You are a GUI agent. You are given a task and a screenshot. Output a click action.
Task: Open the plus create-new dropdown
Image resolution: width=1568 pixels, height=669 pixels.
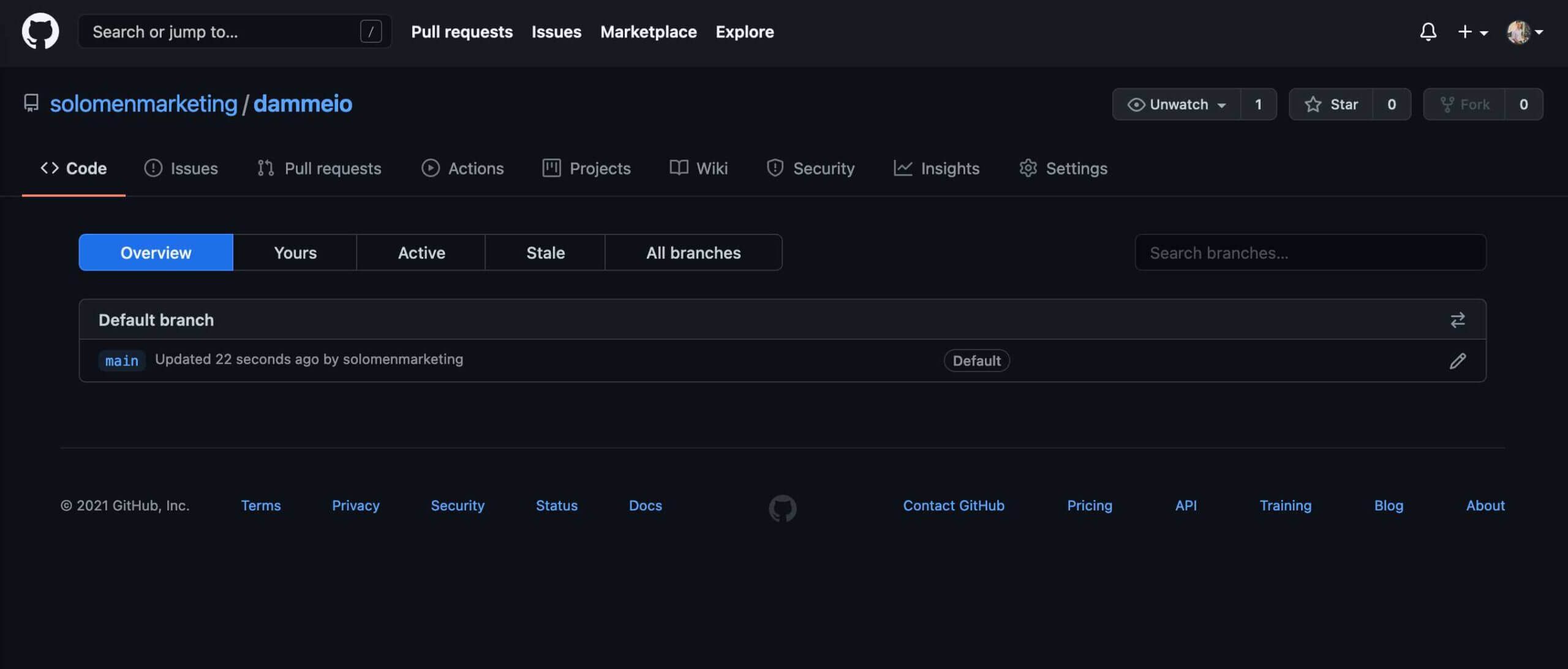1472,31
